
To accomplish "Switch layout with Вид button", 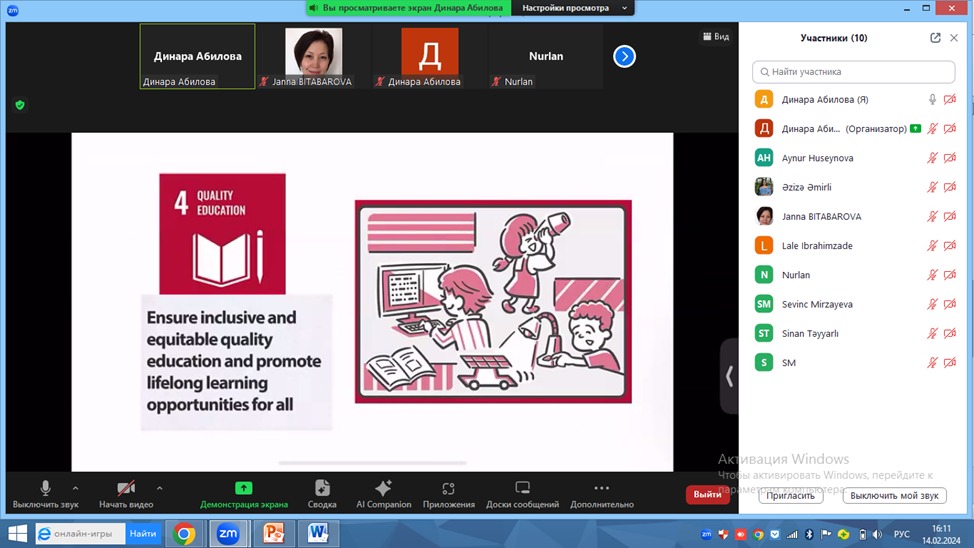I will pos(716,37).
